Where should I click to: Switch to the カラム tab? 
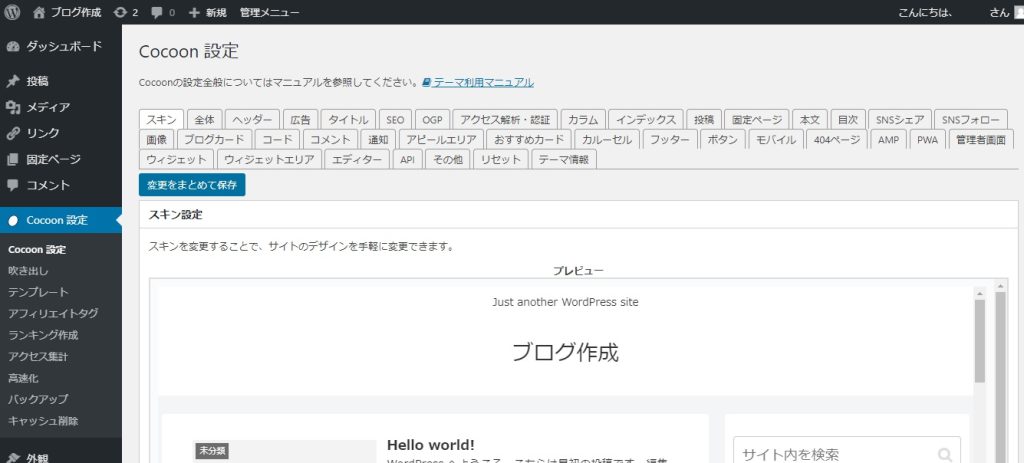pyautogui.click(x=583, y=120)
